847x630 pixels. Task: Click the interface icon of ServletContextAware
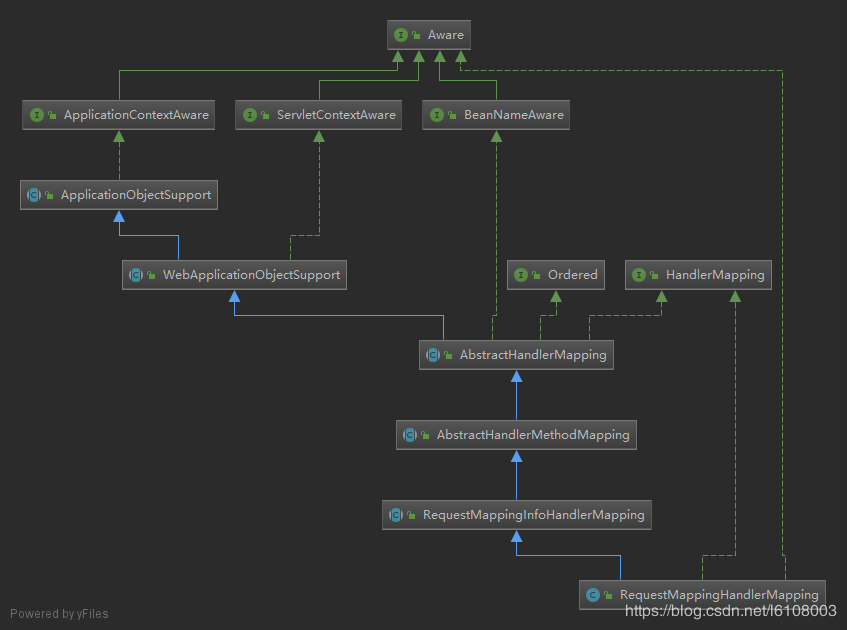tap(250, 115)
